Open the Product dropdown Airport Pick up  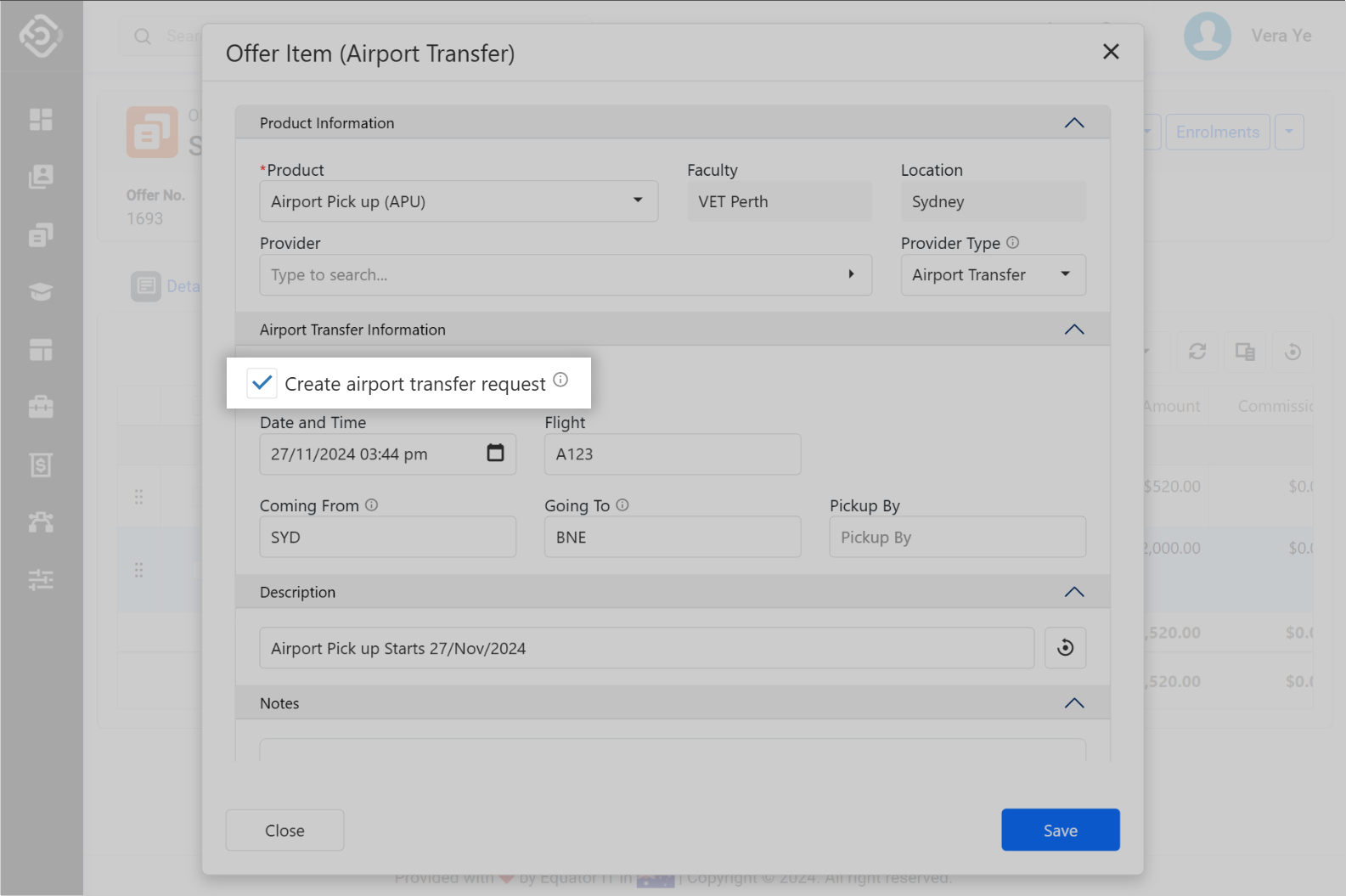click(459, 201)
